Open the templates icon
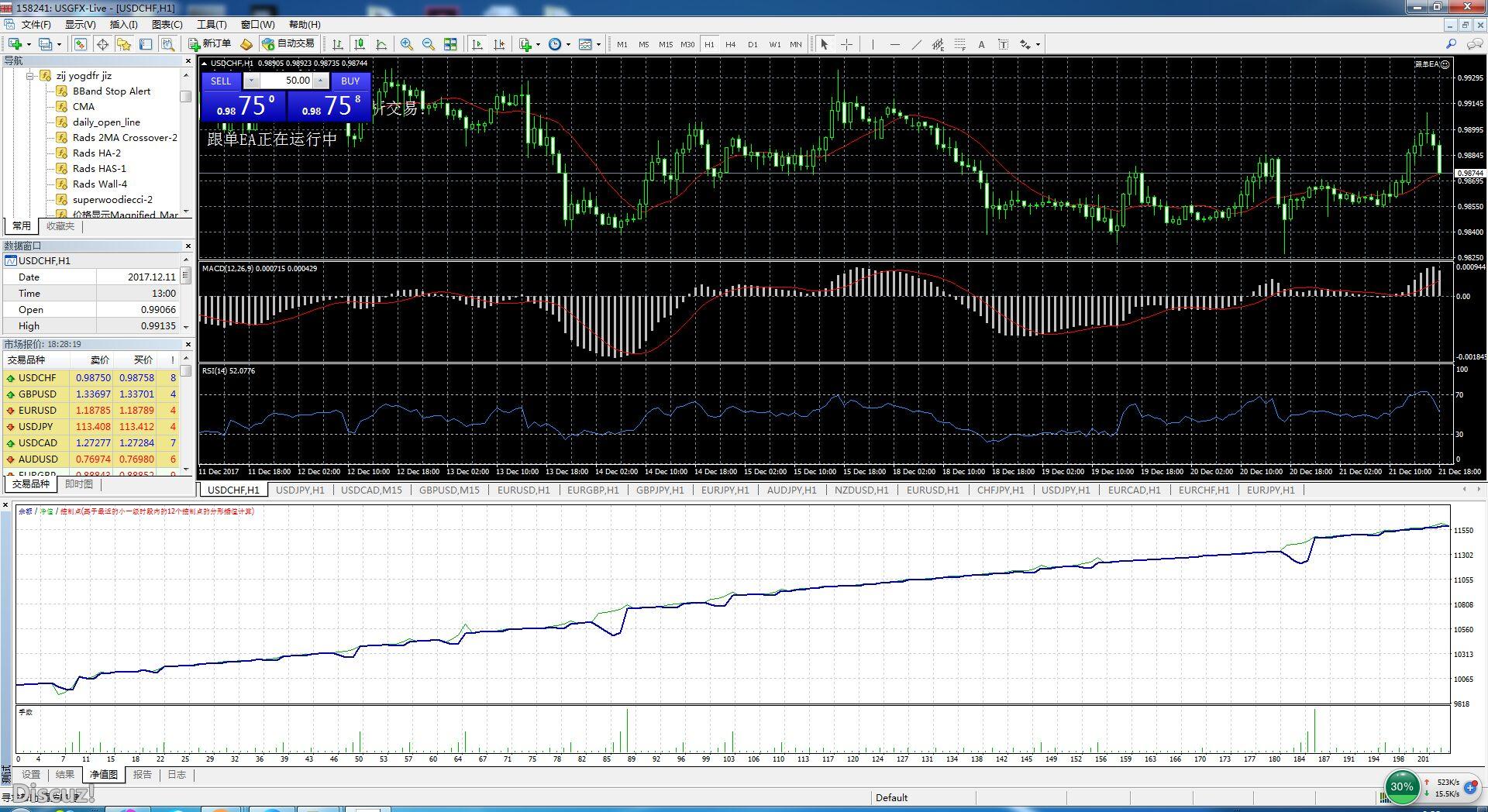Screen dimensions: 1488x812 pos(585,44)
